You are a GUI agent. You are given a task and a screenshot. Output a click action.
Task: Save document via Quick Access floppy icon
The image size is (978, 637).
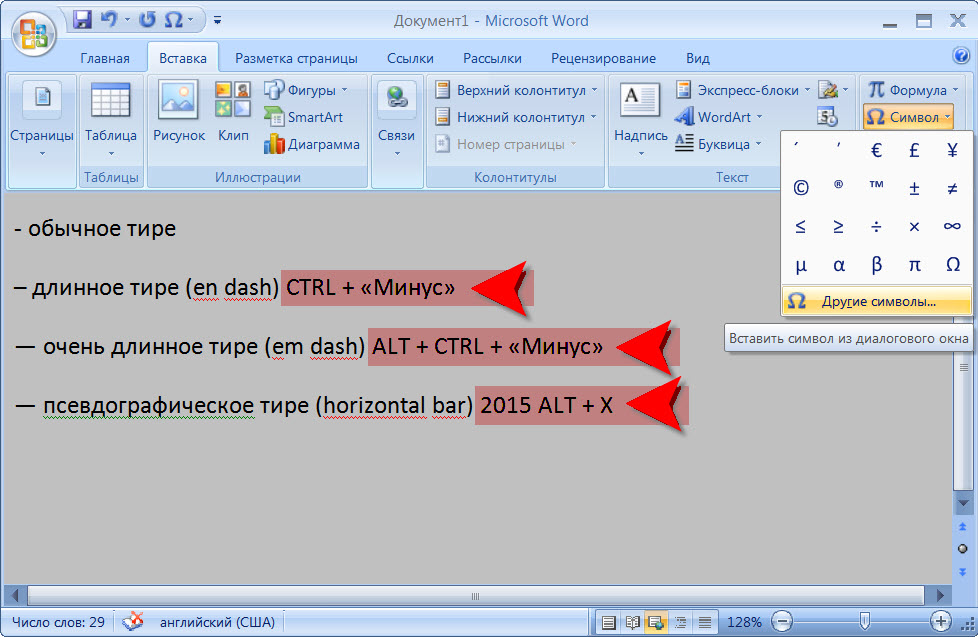click(82, 19)
